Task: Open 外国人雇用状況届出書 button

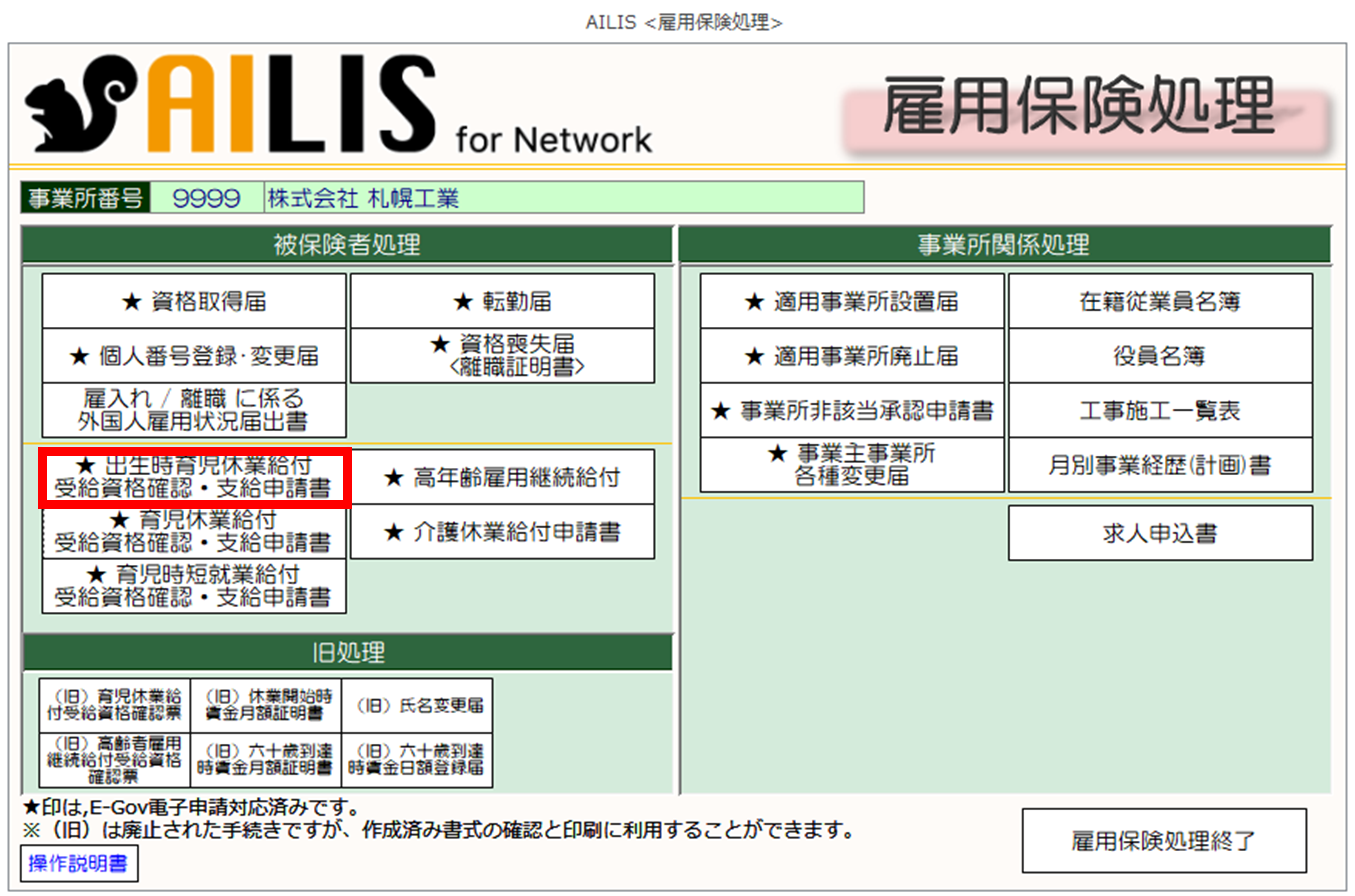Action: pos(194,410)
